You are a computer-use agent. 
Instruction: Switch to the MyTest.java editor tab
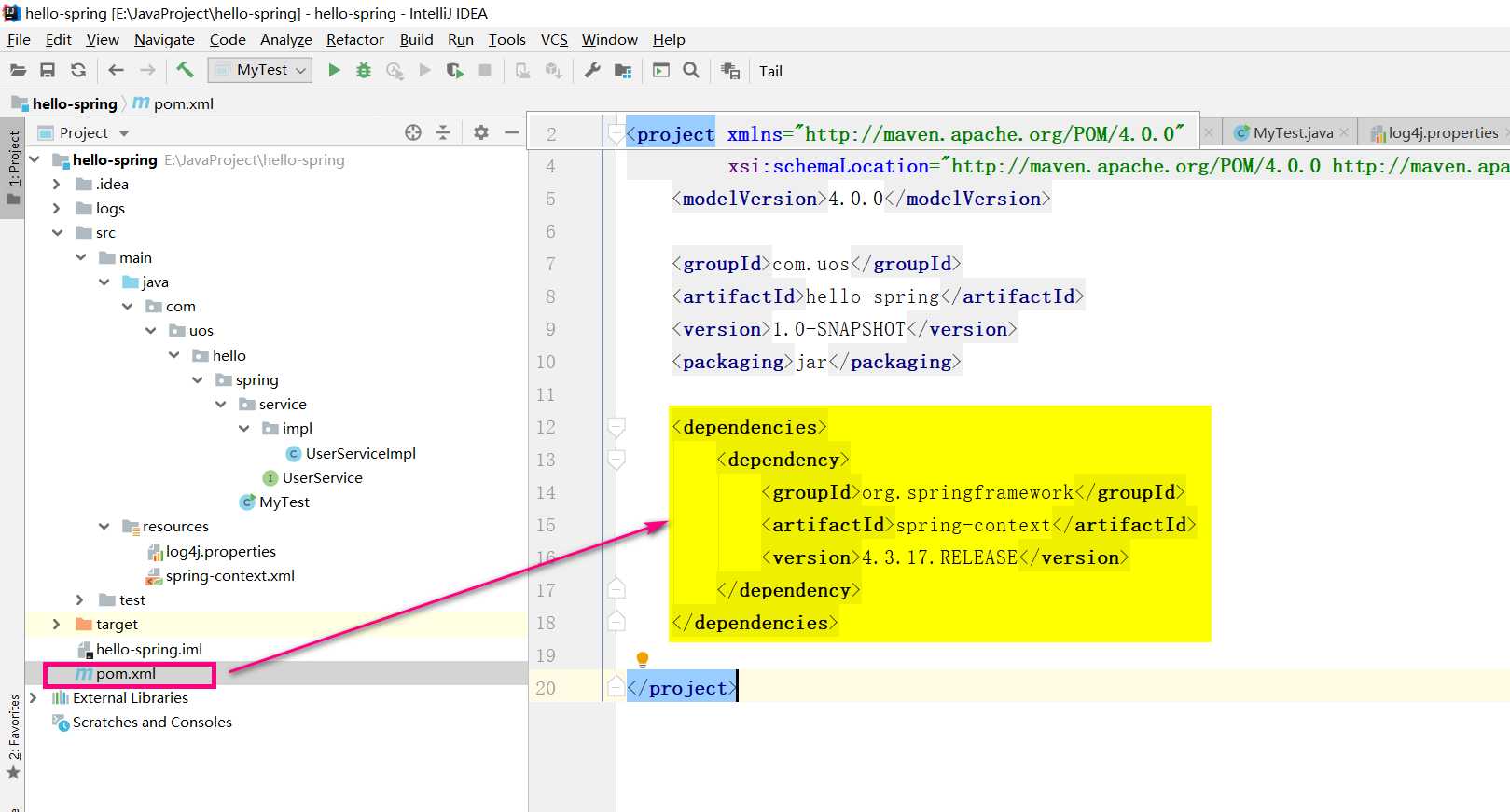[x=1293, y=132]
